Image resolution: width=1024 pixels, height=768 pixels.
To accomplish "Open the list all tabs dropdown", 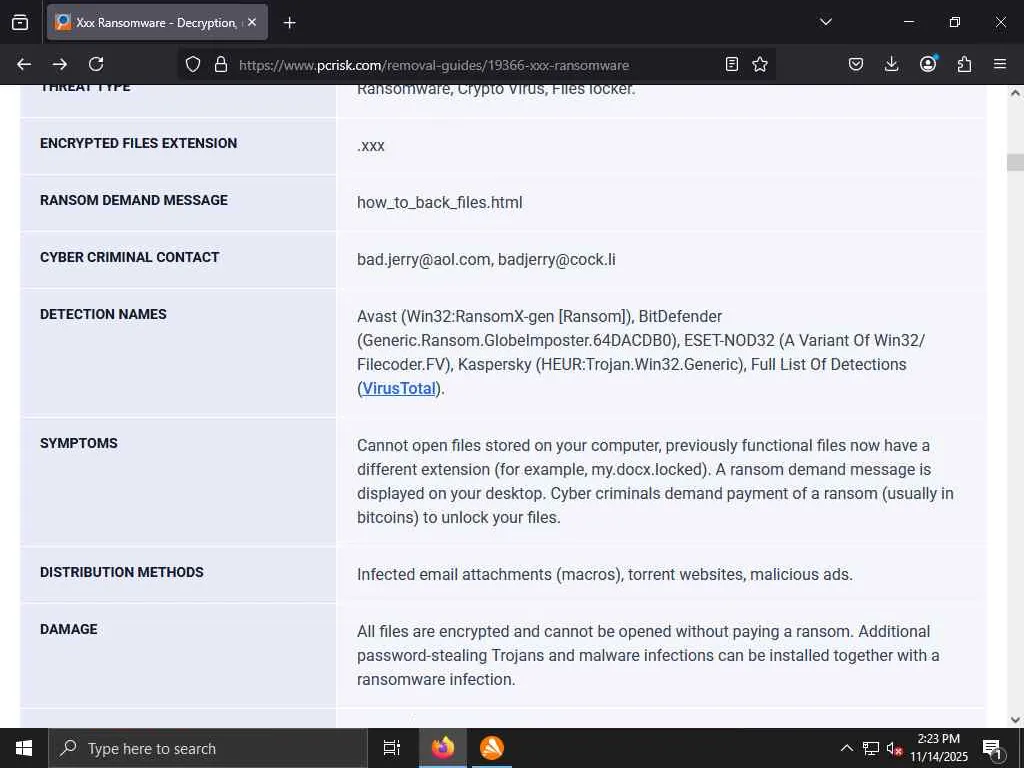I will (825, 22).
